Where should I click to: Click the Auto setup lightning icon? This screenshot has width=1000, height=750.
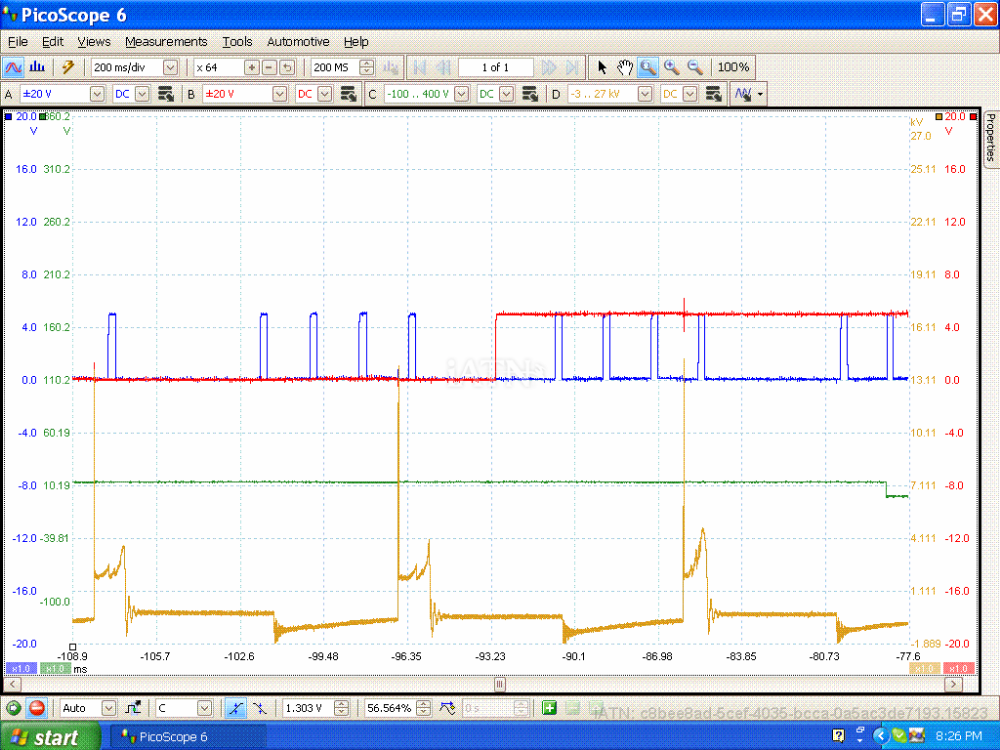pyautogui.click(x=68, y=67)
